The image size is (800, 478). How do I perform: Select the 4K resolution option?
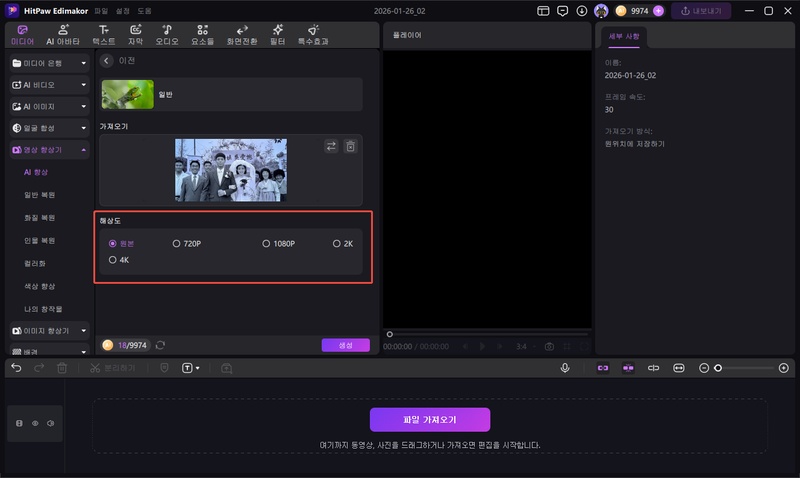coord(119,260)
